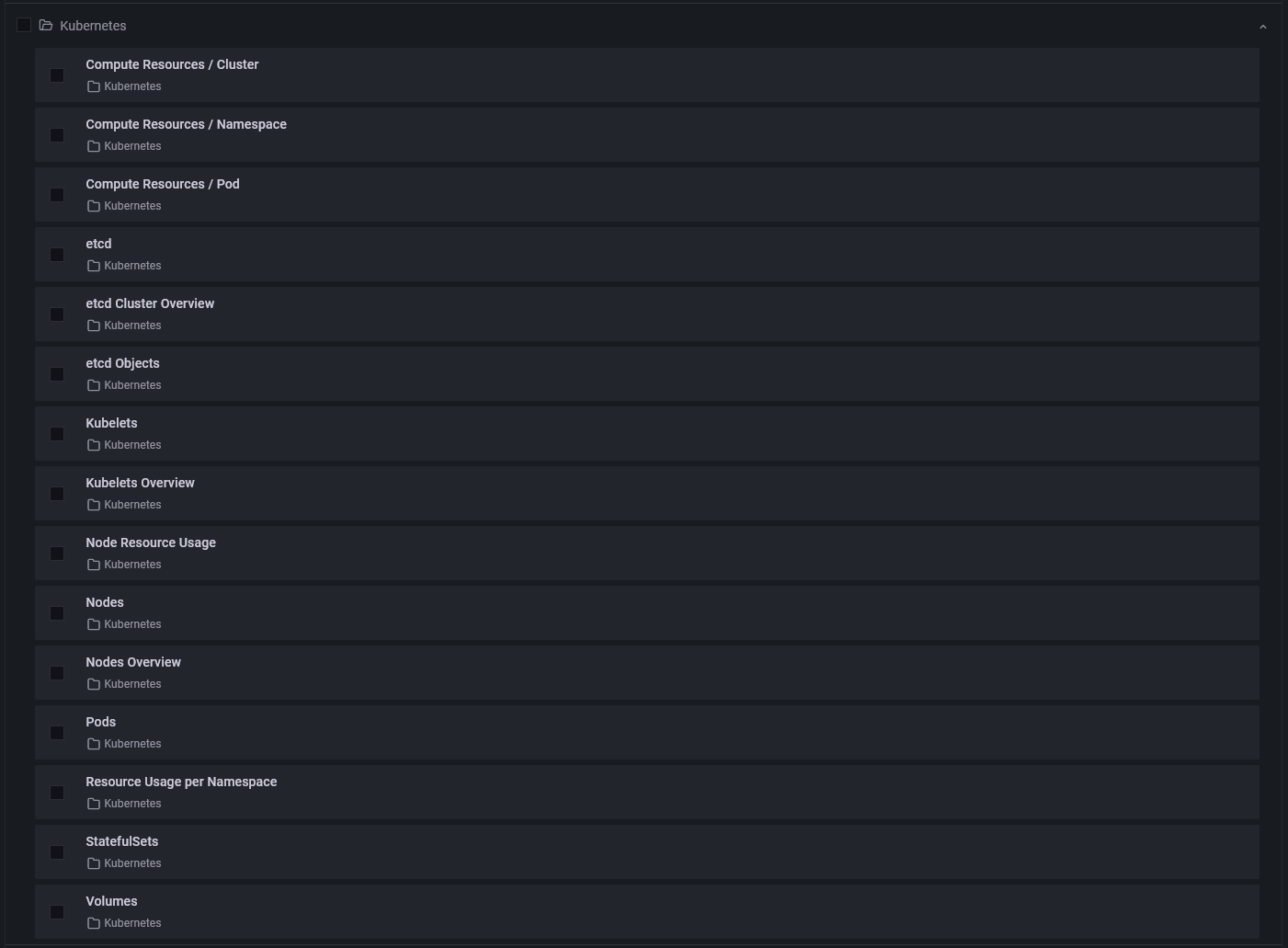Click the Kubernetes folder label in the header
The width and height of the screenshot is (1288, 948).
93,25
